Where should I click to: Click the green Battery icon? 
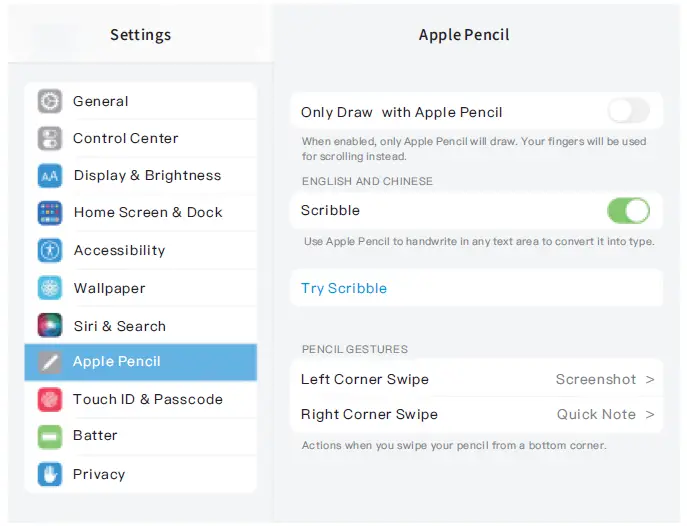click(50, 436)
